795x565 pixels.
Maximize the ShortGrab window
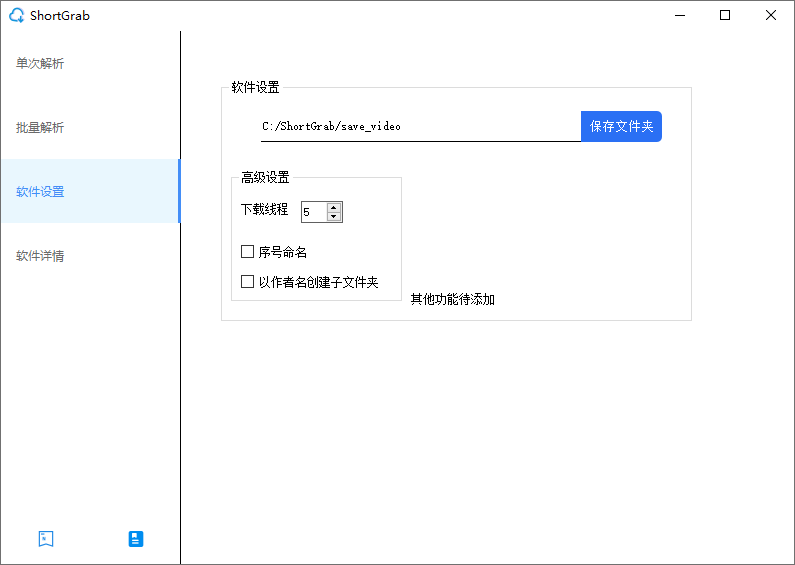725,15
